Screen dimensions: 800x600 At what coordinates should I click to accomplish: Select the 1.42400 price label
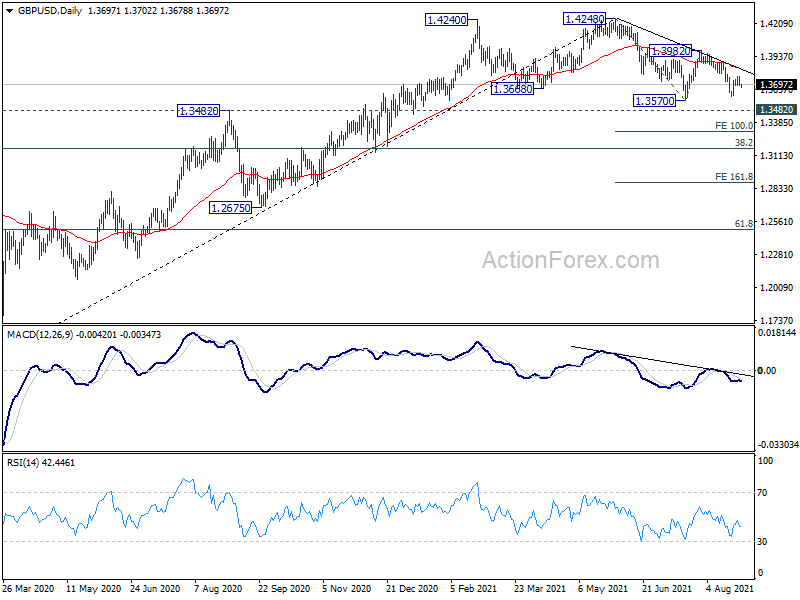click(446, 20)
